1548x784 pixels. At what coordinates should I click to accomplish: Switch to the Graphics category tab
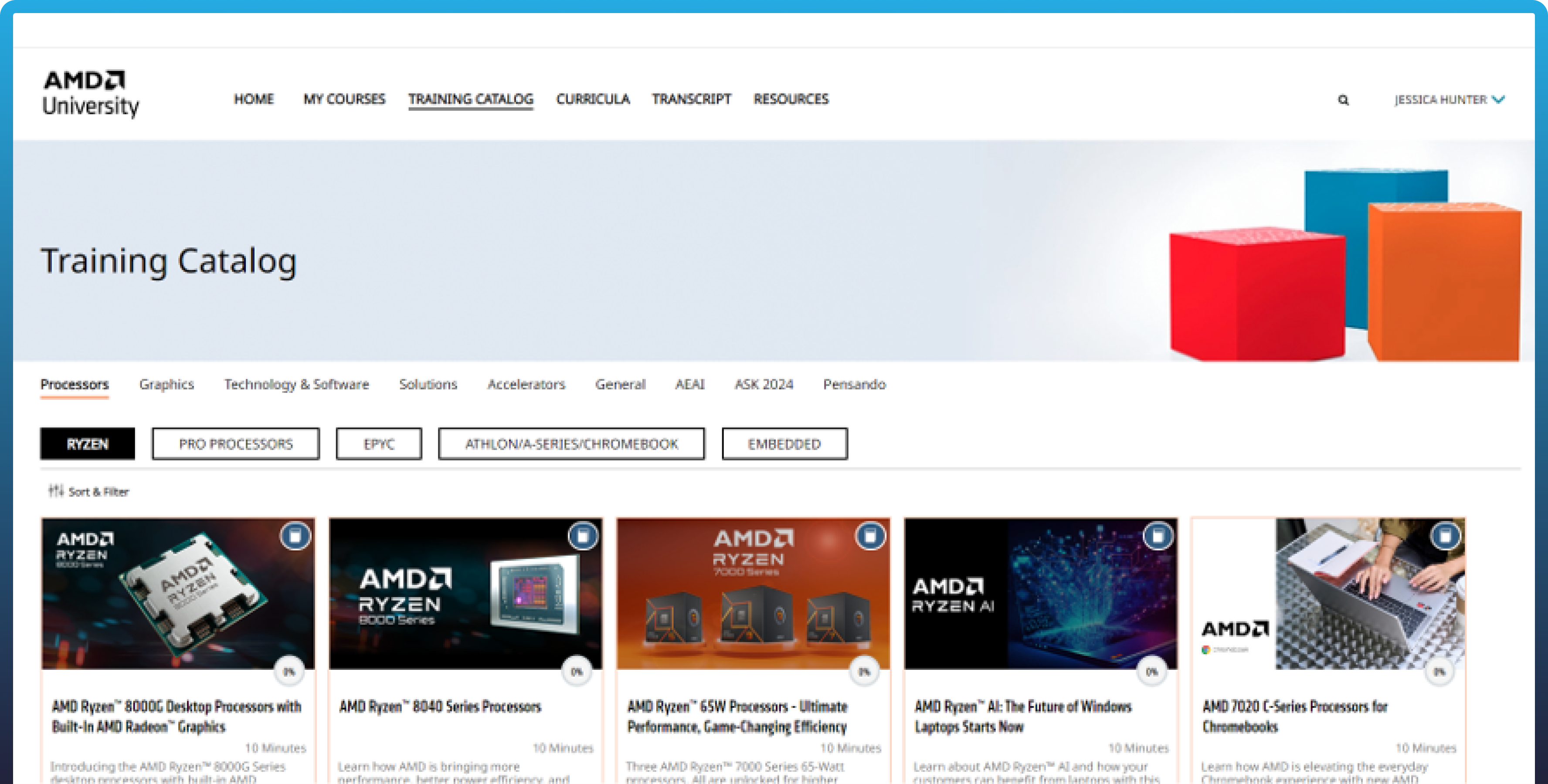pos(166,385)
